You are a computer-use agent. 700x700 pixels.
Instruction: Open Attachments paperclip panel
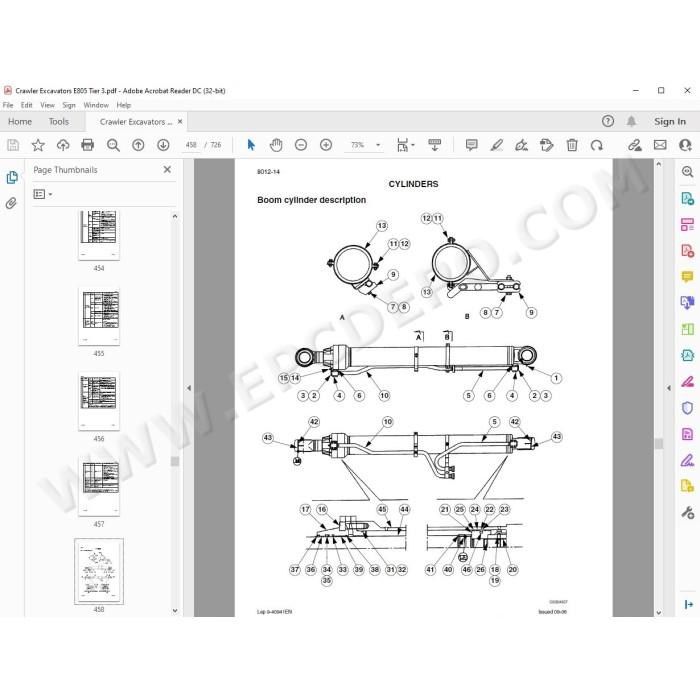click(11, 204)
